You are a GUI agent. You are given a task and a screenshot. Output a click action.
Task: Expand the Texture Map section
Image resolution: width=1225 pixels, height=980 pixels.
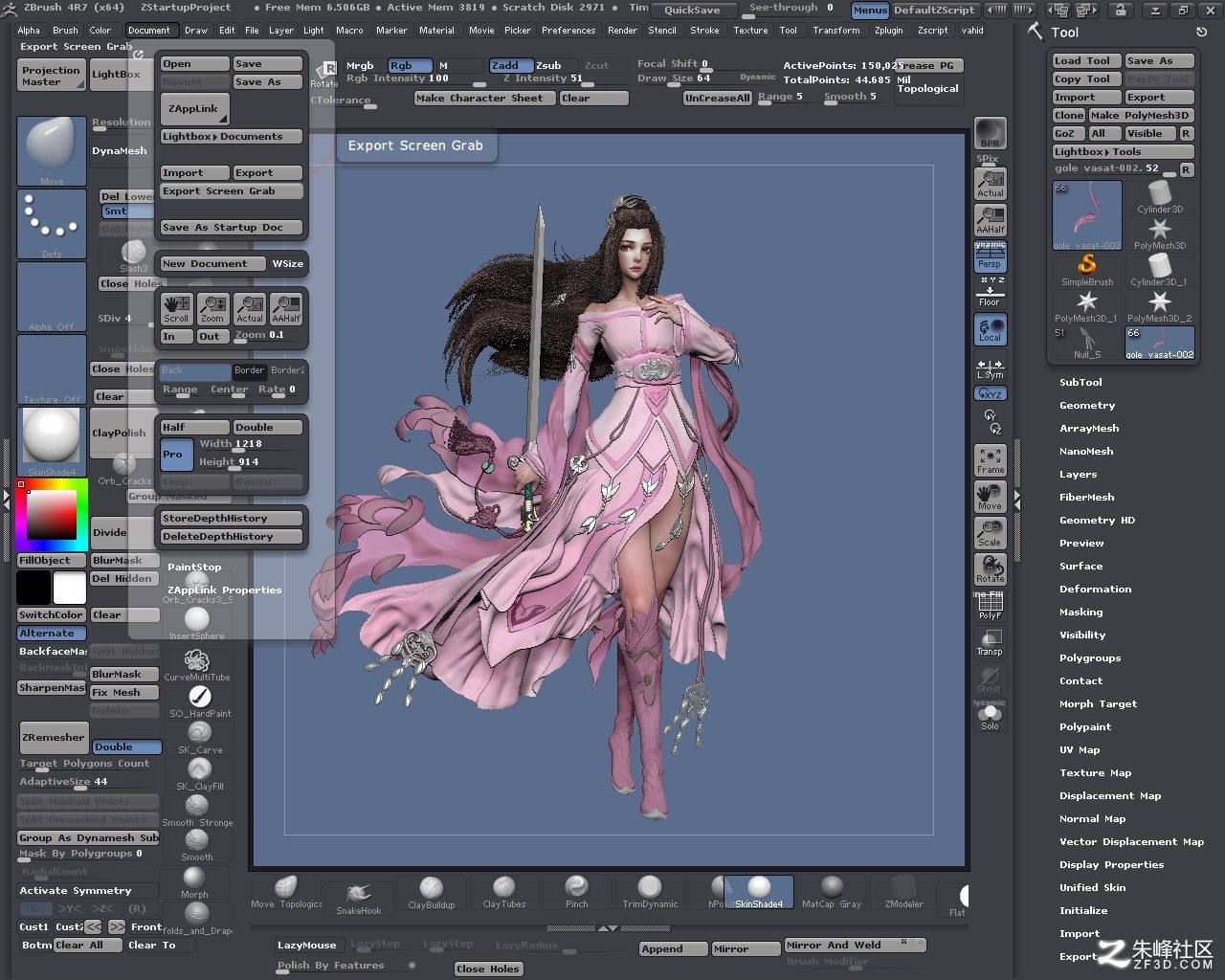tap(1095, 772)
